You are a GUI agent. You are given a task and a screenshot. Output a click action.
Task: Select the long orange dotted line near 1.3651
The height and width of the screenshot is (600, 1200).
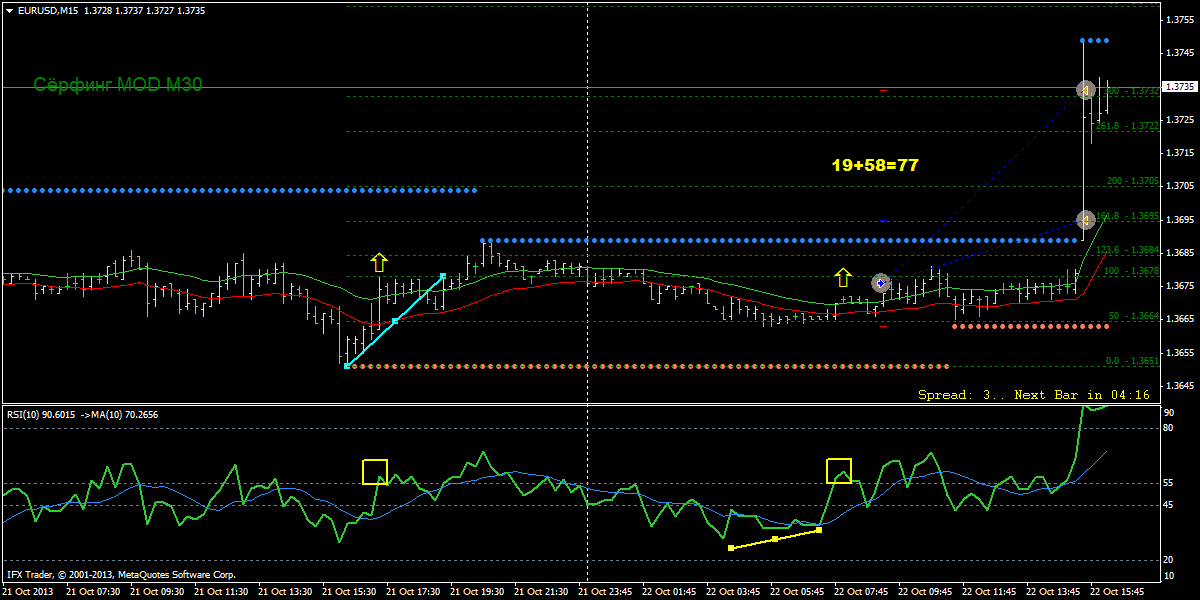click(647, 367)
